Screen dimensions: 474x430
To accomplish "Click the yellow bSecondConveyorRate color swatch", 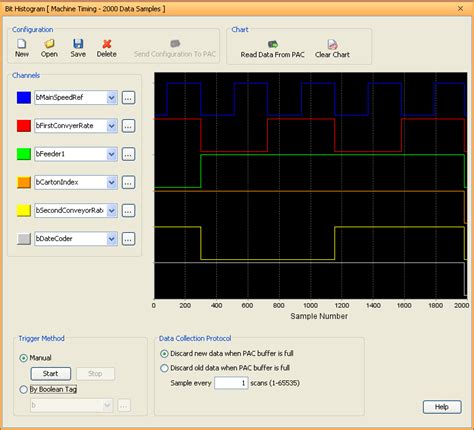I will tap(24, 211).
